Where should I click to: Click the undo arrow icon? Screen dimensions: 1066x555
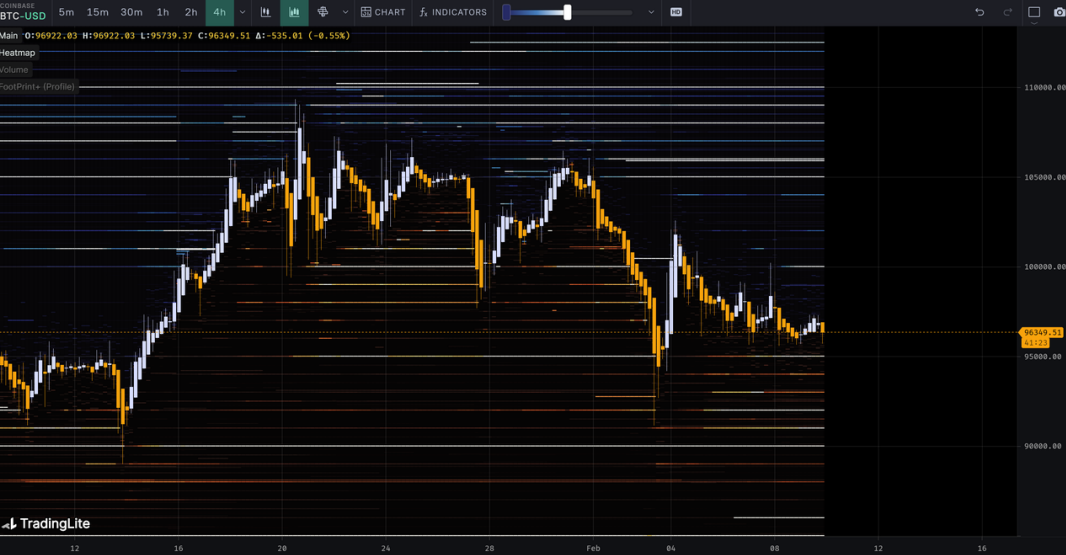tap(980, 12)
